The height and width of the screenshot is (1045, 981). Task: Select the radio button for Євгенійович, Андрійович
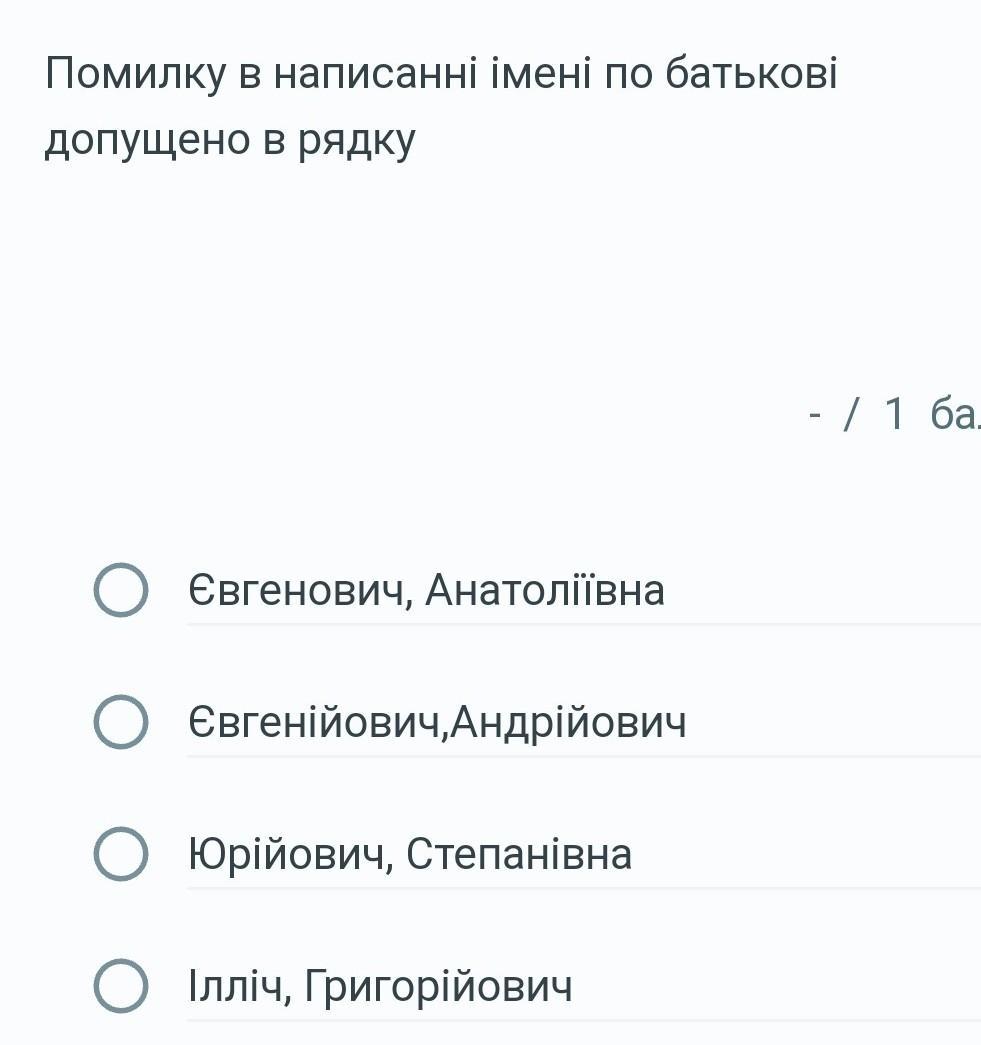(x=121, y=722)
